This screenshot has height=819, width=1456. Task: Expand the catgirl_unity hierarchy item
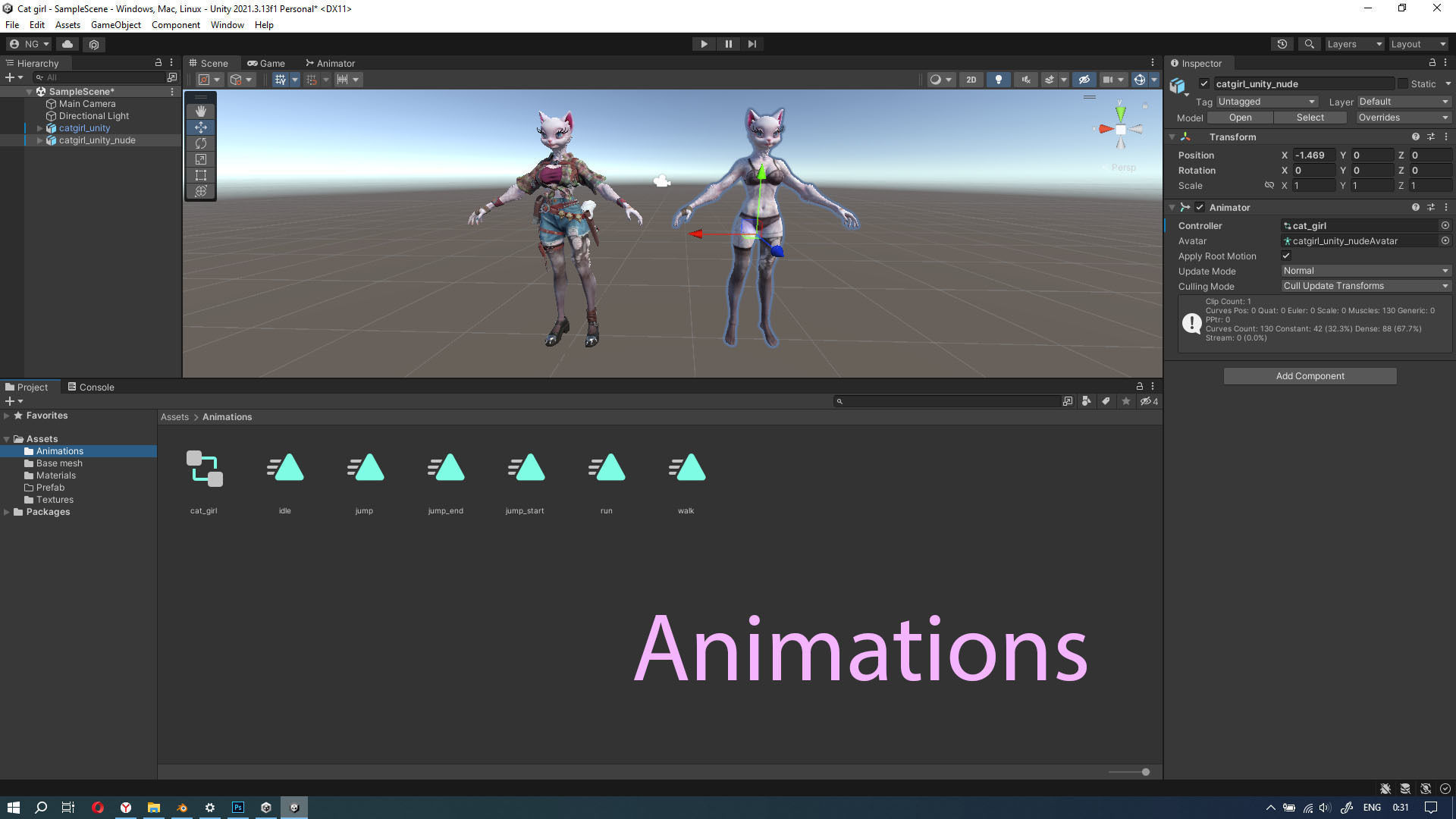[39, 128]
